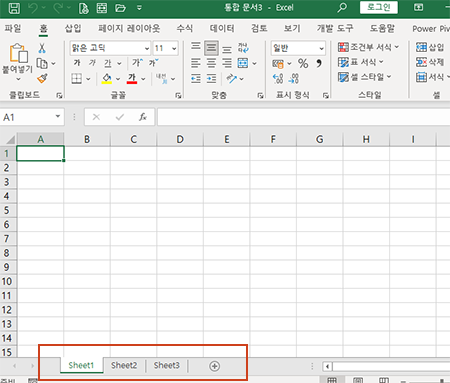The image size is (450, 383).
Task: Merge and center cells icon
Action: pos(243,63)
